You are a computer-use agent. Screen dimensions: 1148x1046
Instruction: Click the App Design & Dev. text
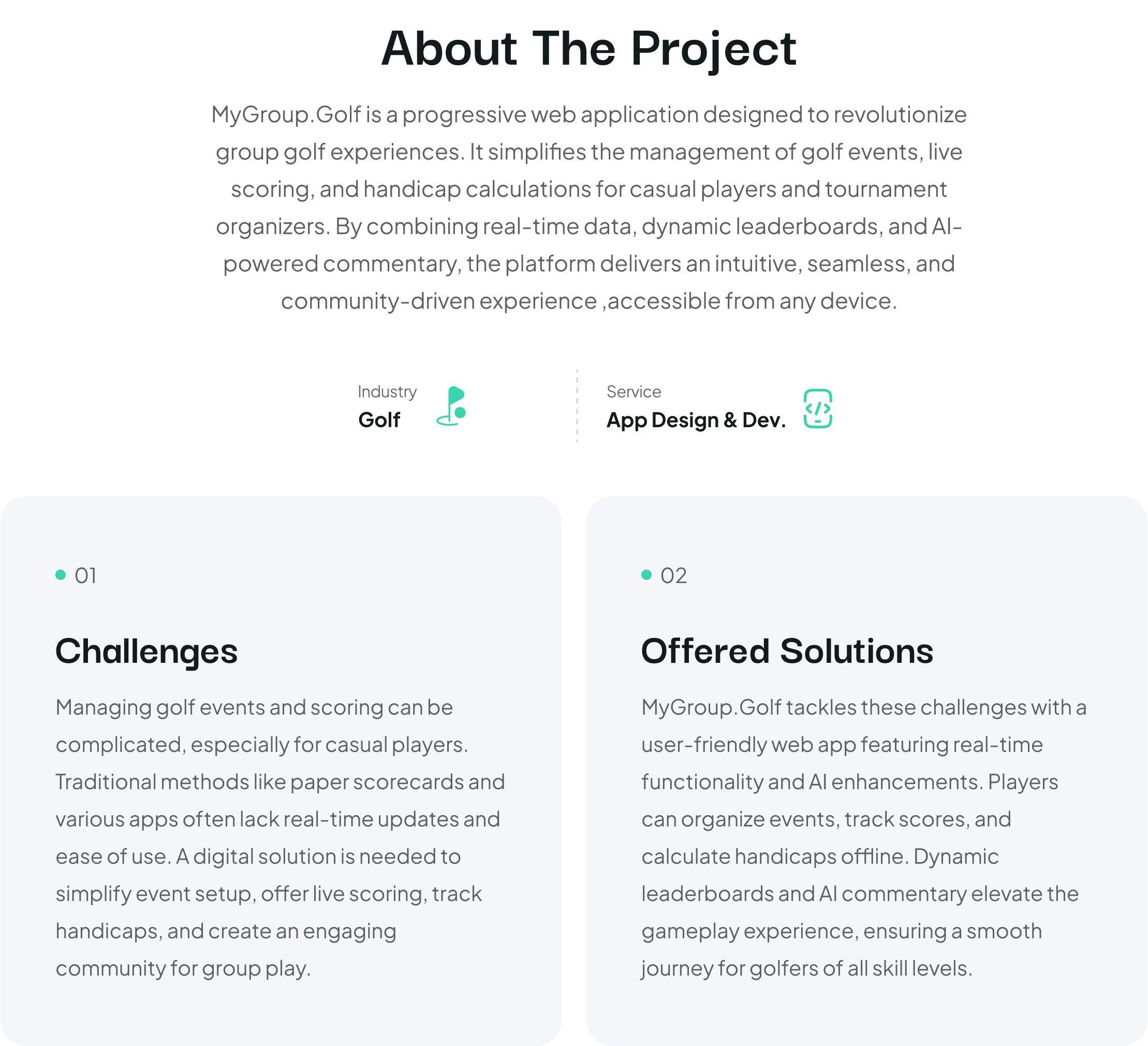[696, 420]
